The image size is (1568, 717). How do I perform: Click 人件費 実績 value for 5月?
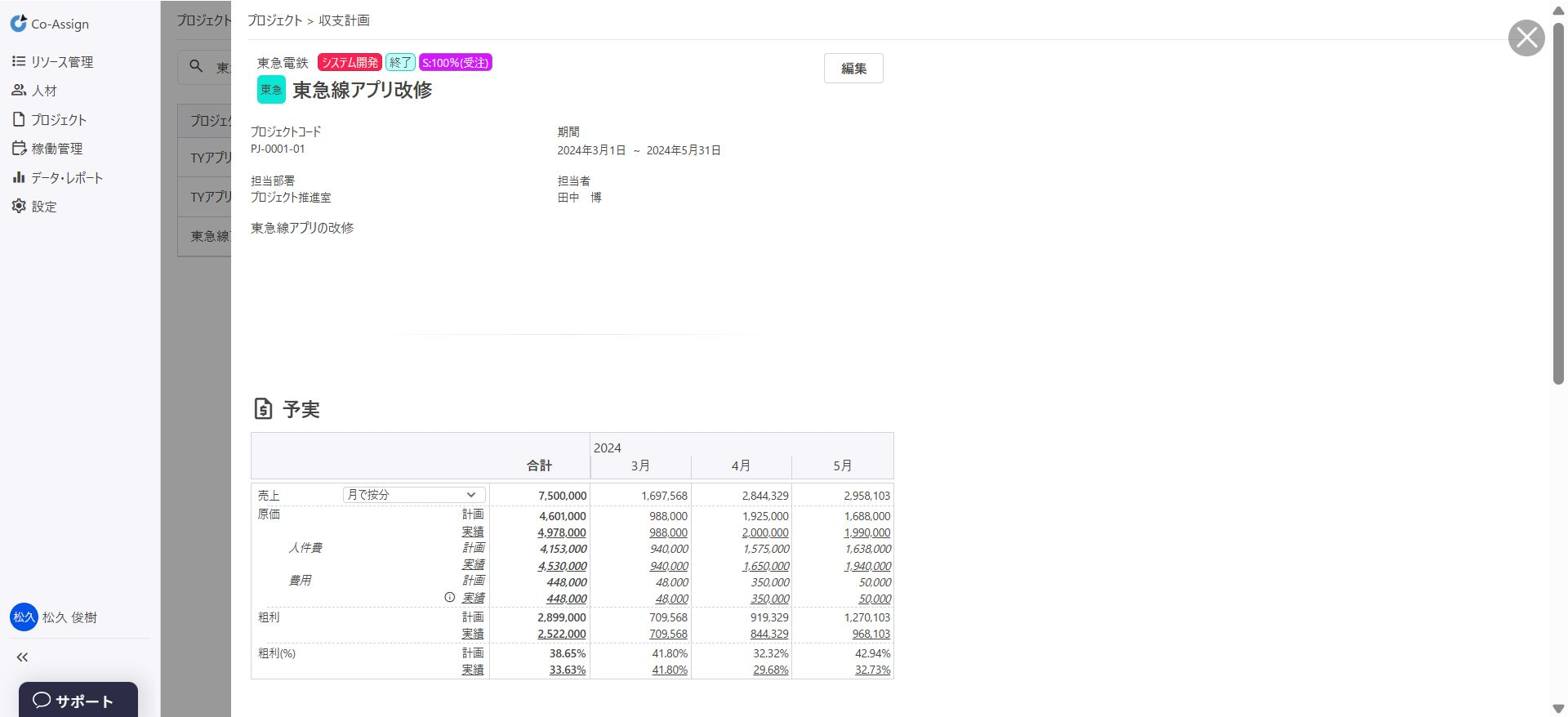tap(867, 566)
